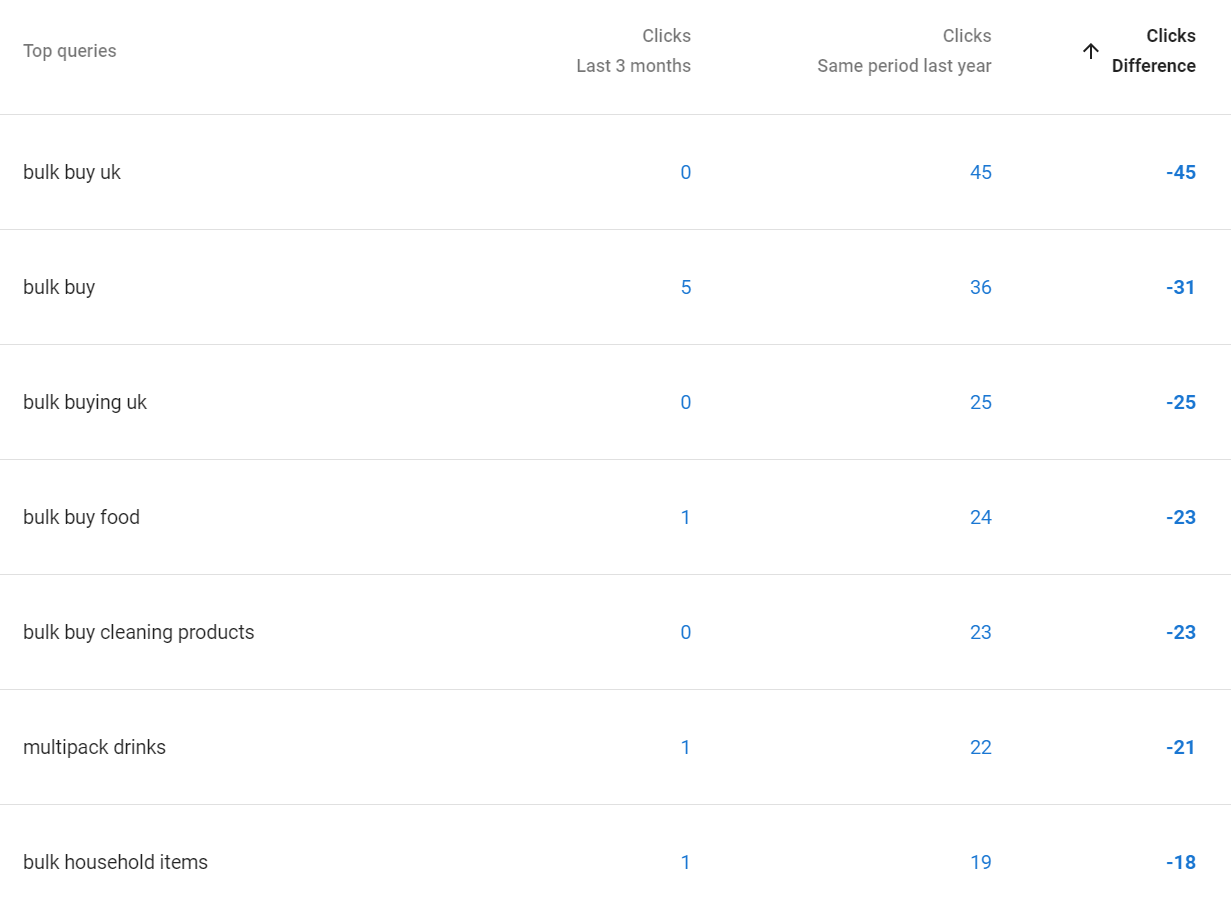The width and height of the screenshot is (1231, 898).
Task: Open the 'bulk household items' query
Action: (x=115, y=862)
